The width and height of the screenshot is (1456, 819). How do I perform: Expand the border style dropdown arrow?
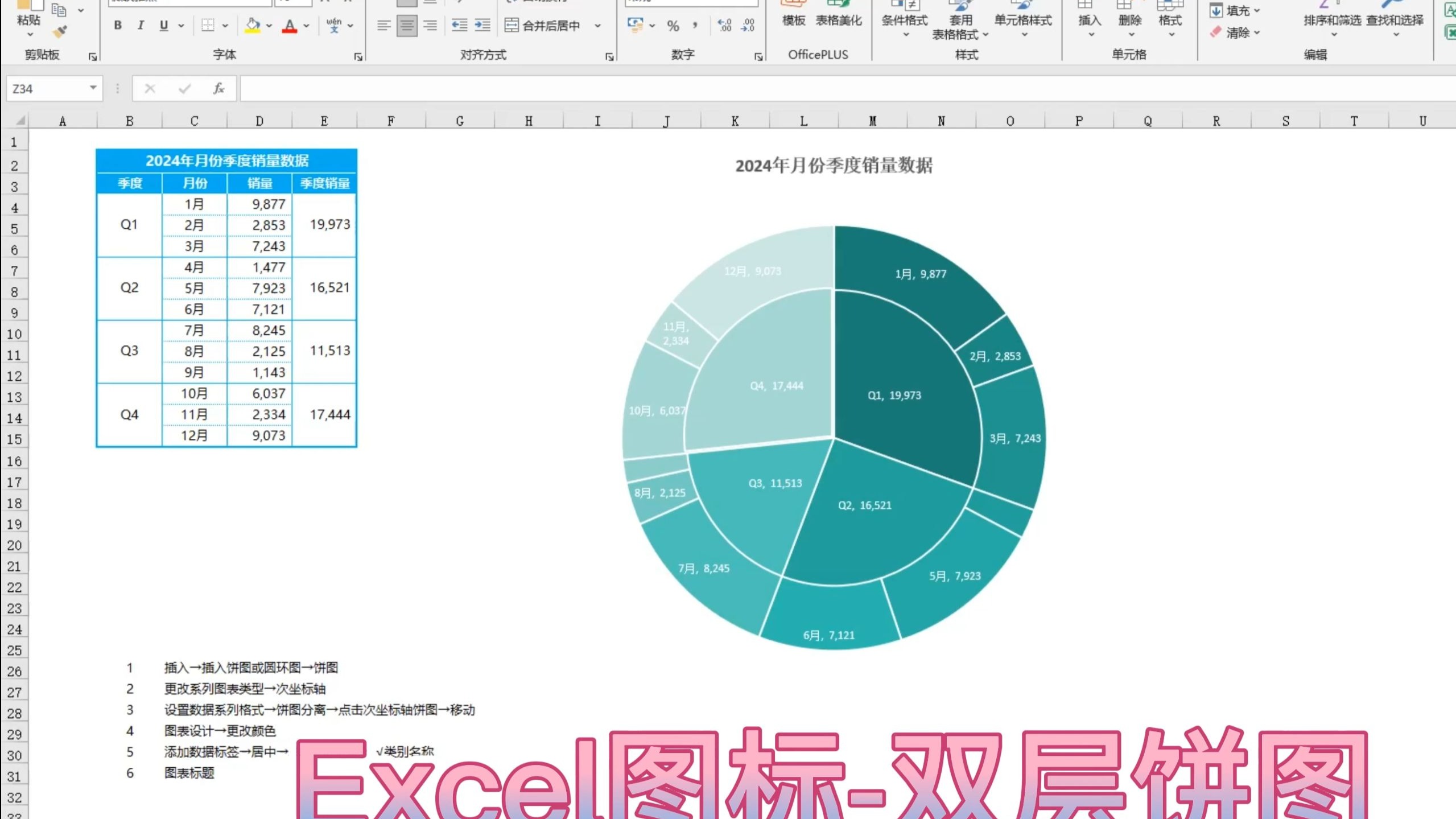(x=225, y=26)
